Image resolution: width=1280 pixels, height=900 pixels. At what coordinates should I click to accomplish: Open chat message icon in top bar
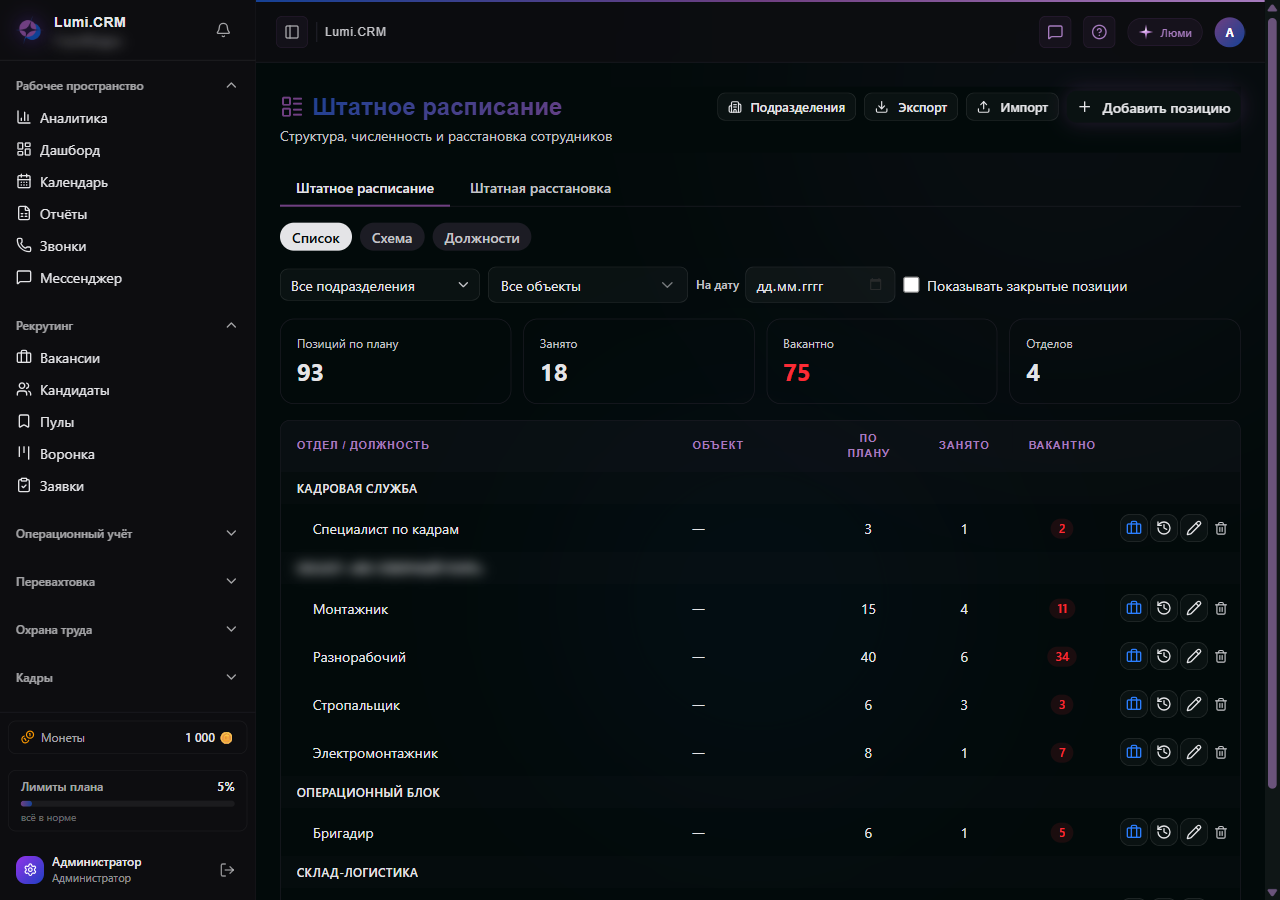point(1055,32)
